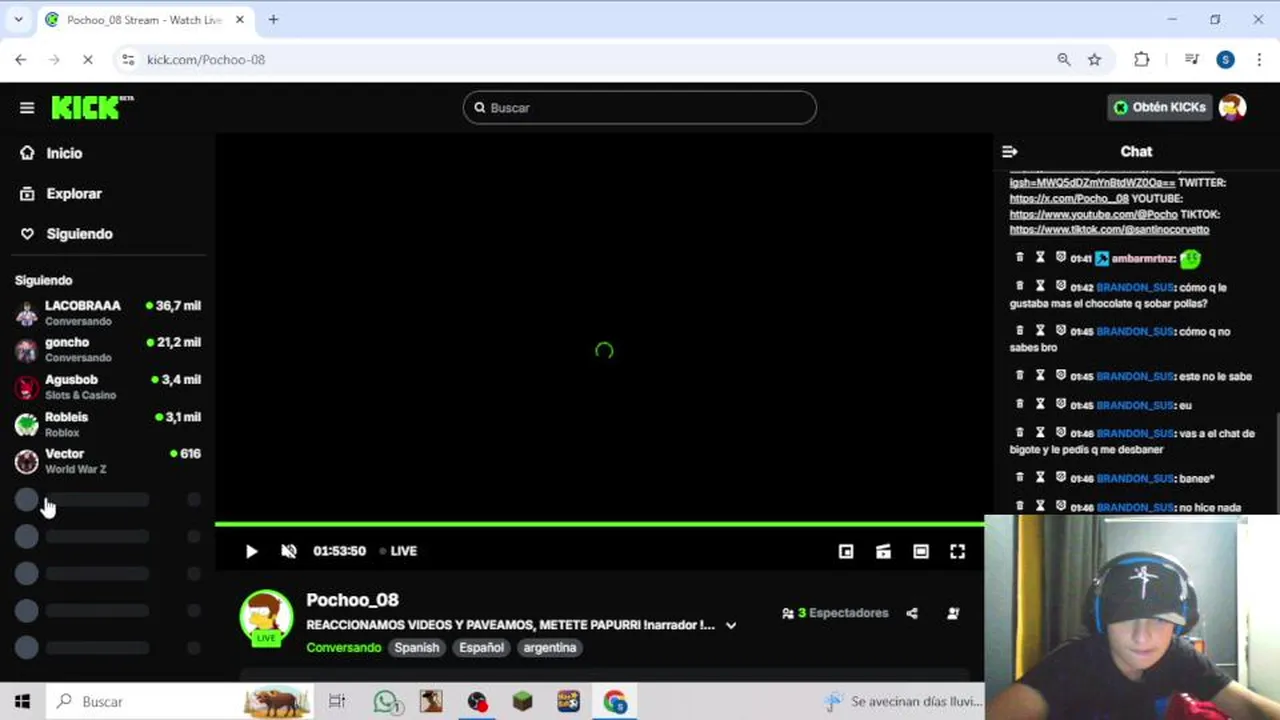Screen dimensions: 1280x720
Task: Select the Español tag
Action: [481, 648]
